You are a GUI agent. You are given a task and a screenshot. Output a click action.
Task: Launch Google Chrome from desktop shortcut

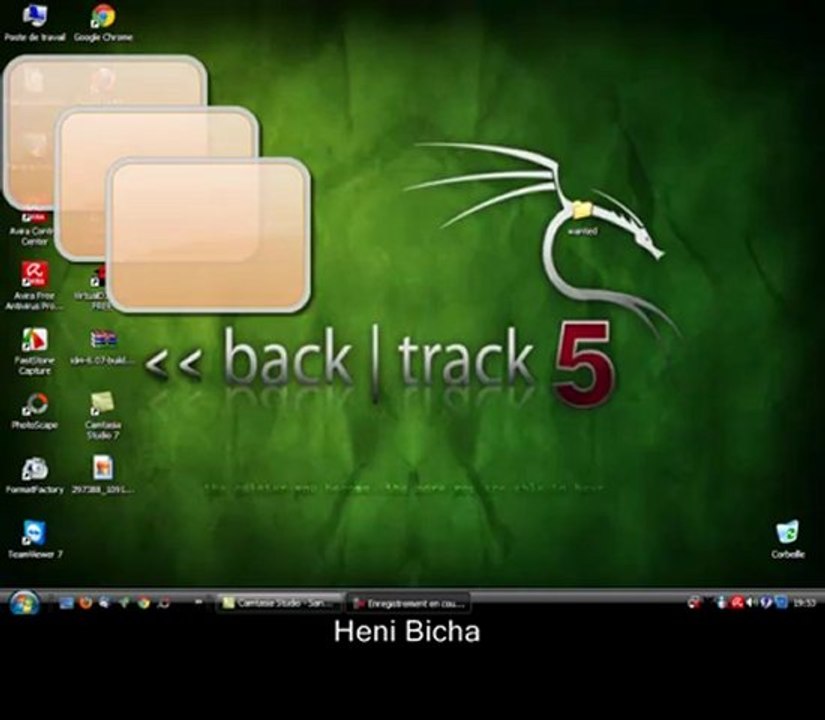[103, 22]
